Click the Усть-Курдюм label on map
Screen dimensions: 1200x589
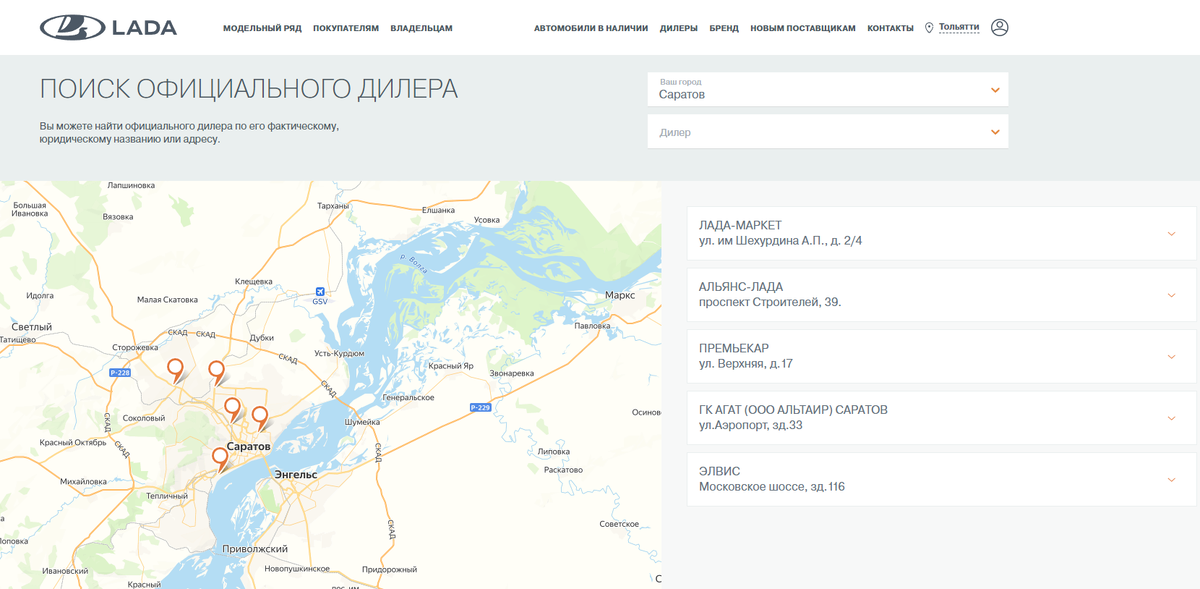coord(338,353)
